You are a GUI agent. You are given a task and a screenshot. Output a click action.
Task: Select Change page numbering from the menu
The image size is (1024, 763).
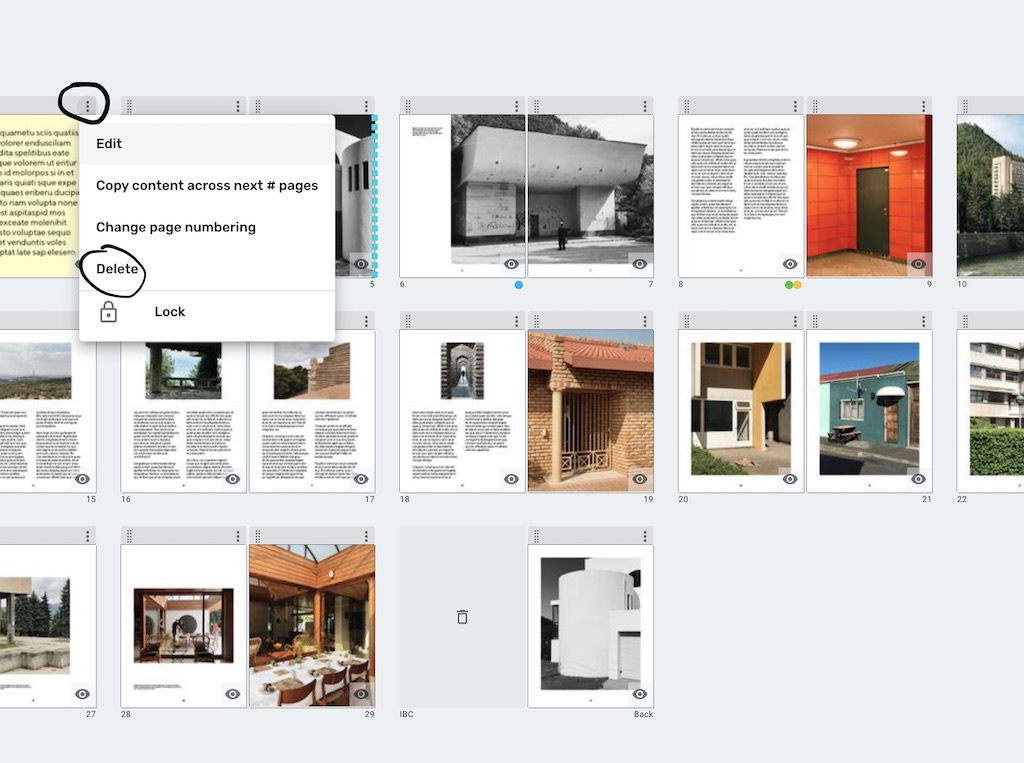click(x=175, y=227)
